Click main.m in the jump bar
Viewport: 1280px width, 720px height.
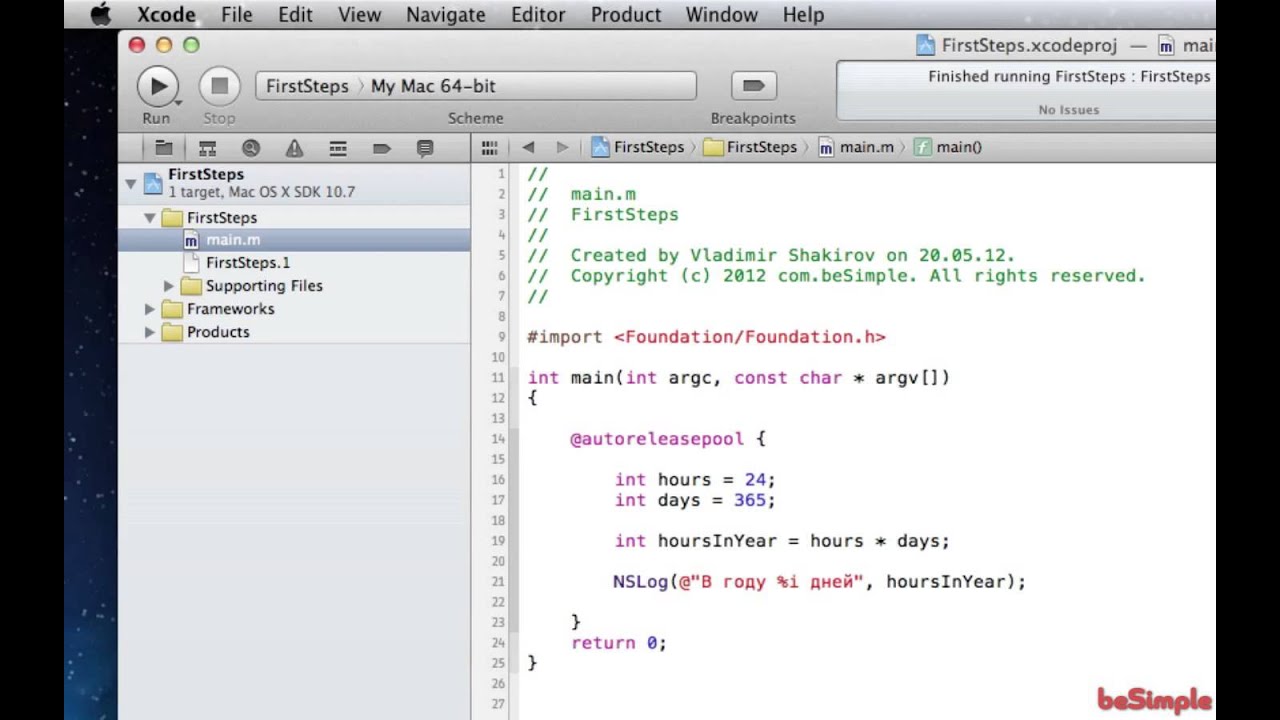(856, 147)
